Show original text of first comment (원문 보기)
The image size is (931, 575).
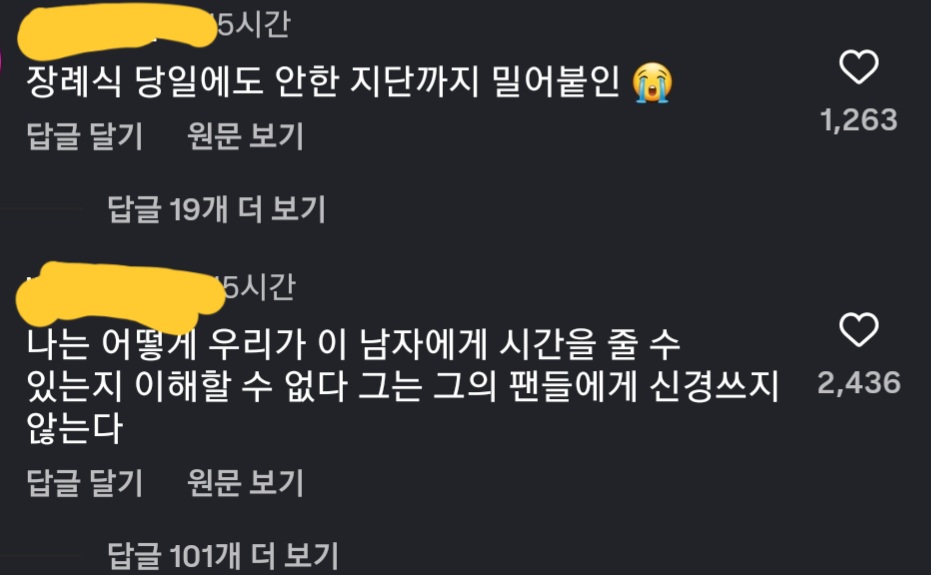[x=245, y=136]
